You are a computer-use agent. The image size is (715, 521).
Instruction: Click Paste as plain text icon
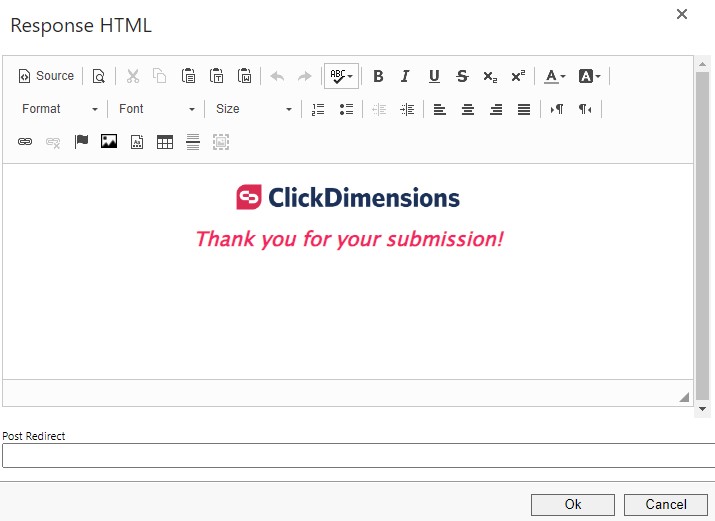pos(216,76)
